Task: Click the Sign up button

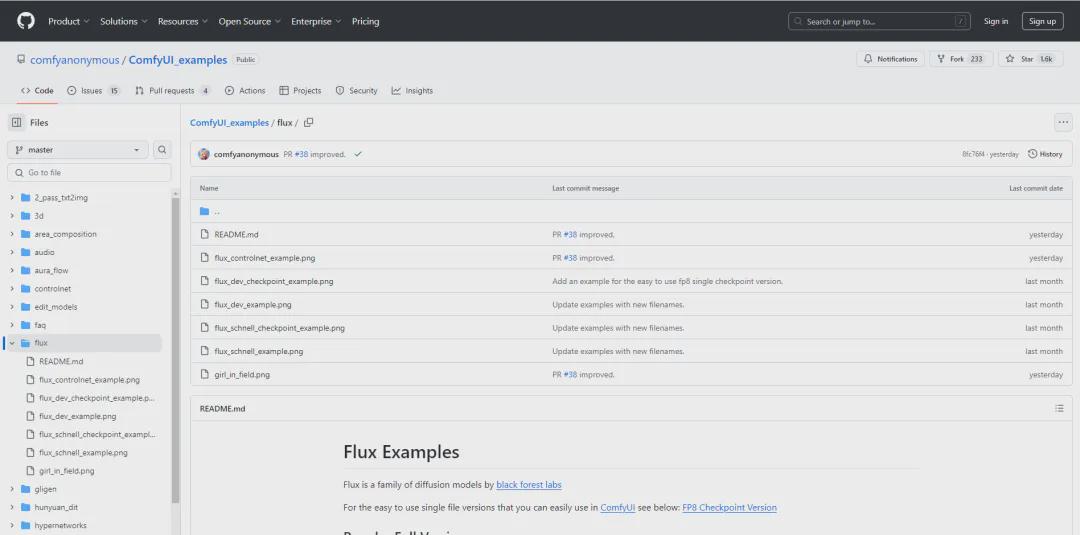Action: (x=1042, y=21)
